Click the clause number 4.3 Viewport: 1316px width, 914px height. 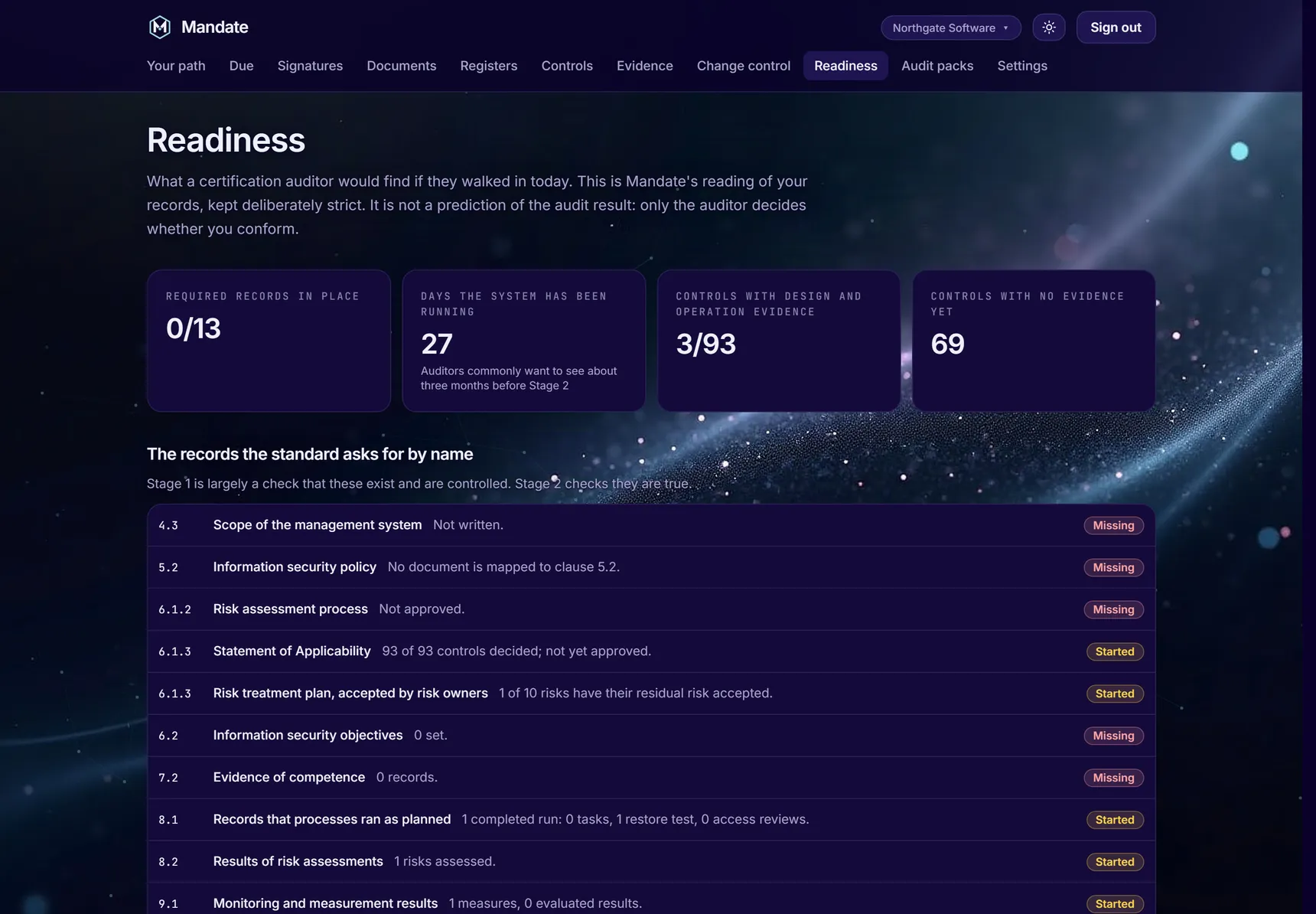coord(168,526)
